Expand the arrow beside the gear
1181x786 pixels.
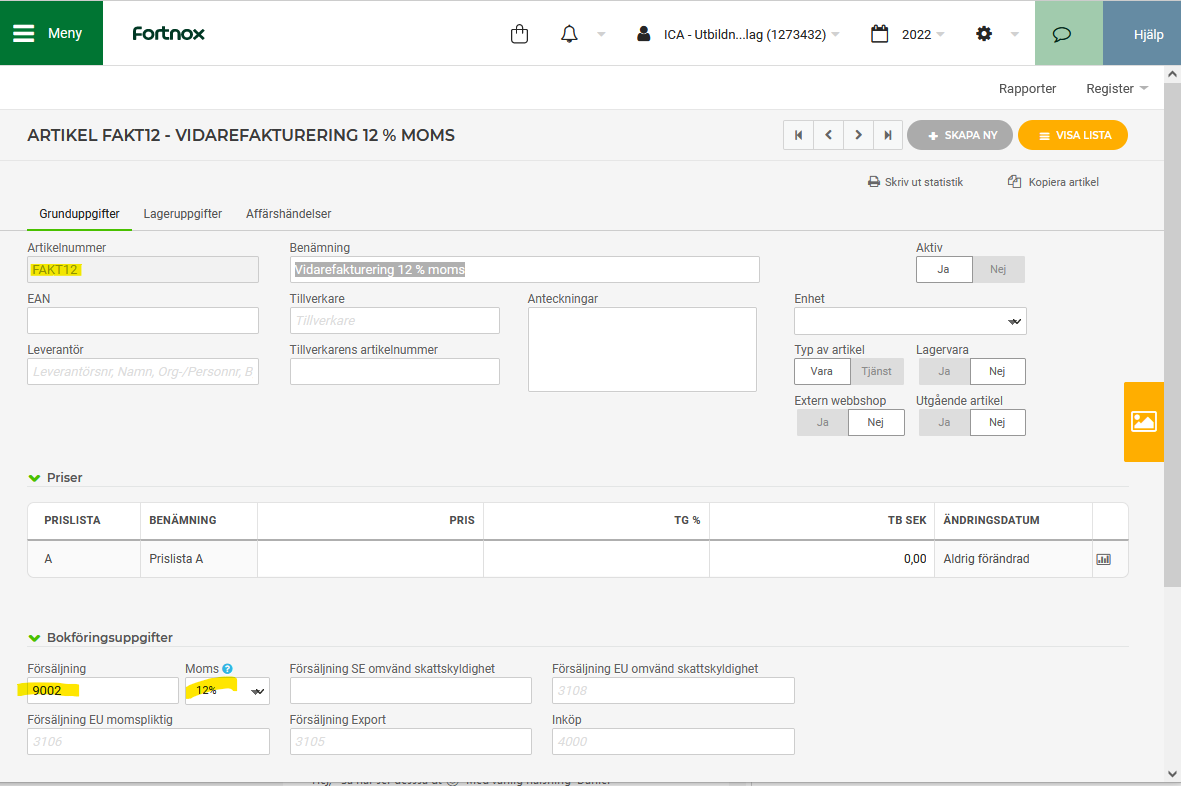click(x=1015, y=35)
